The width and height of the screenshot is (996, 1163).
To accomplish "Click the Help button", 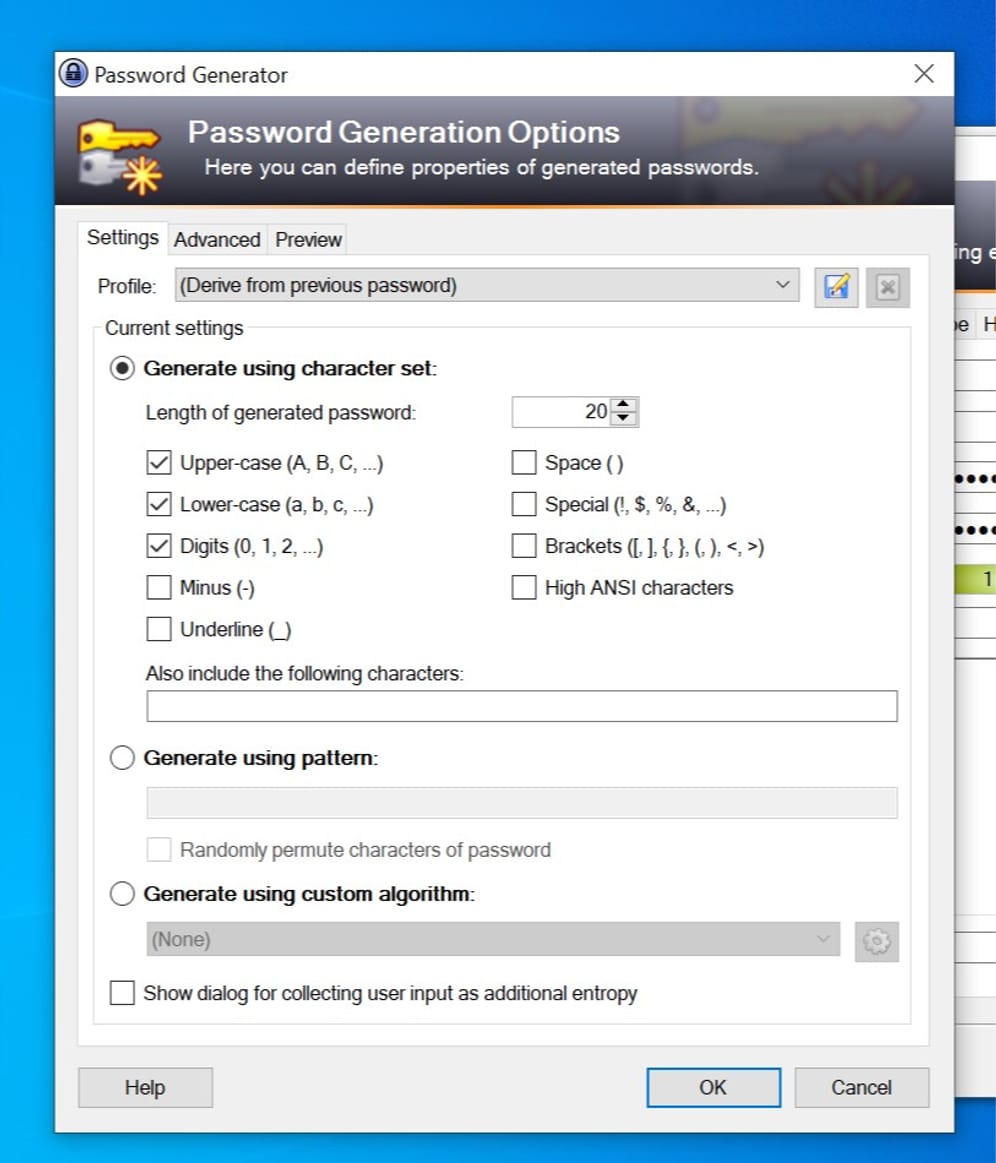I will (x=145, y=1088).
